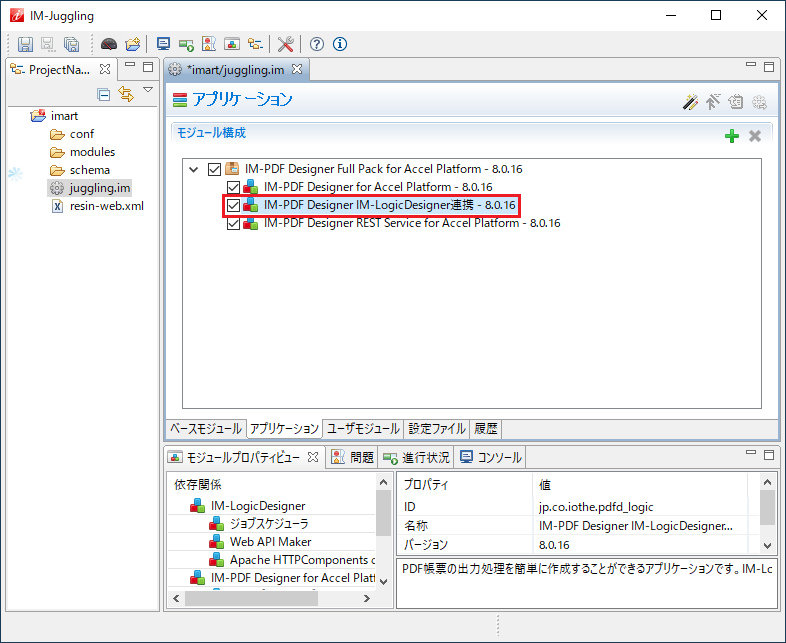Click the gray X remove module icon
786x643 pixels.
pyautogui.click(x=754, y=136)
